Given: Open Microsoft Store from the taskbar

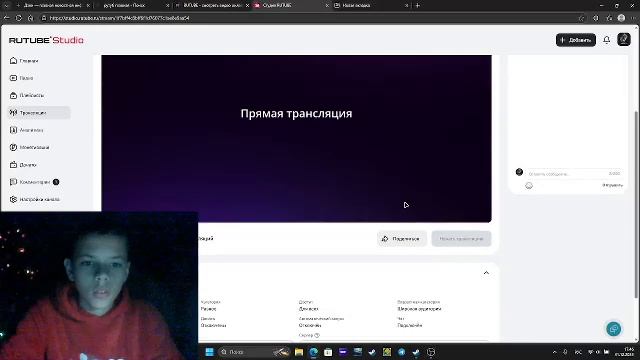Looking at the screenshot, I should (328, 352).
